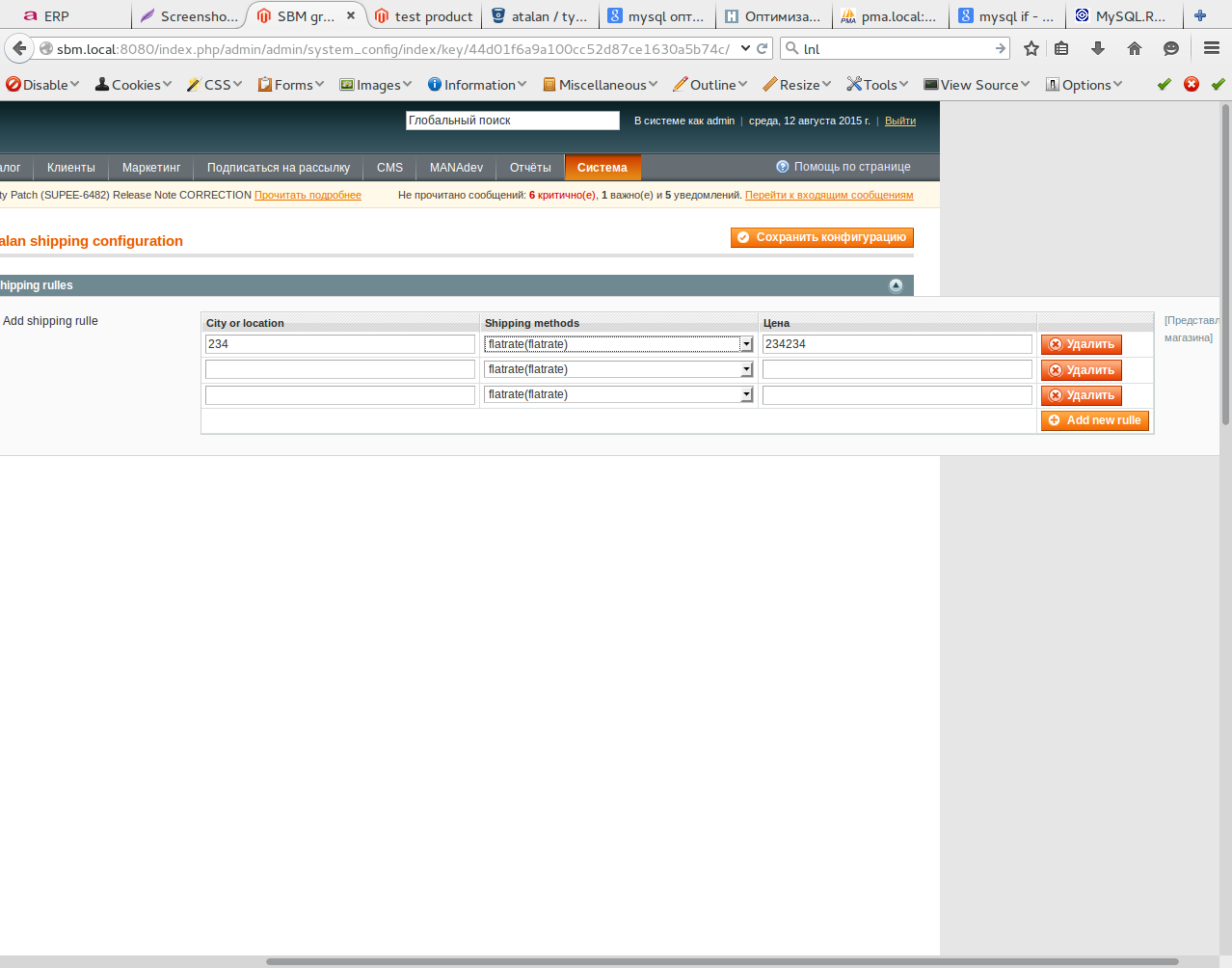
Task: Click Add new rulle button
Action: click(1095, 420)
